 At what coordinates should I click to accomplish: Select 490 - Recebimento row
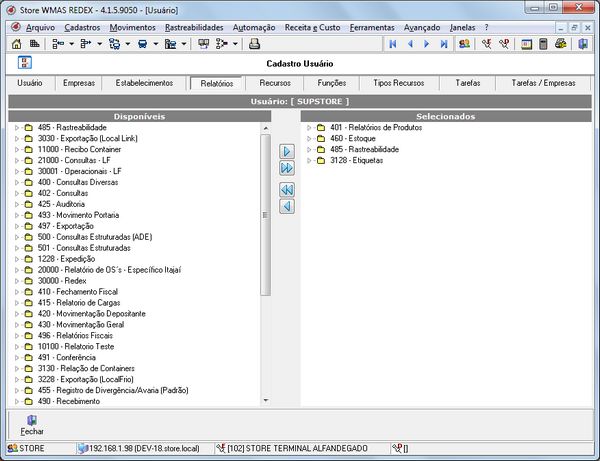[x=69, y=401]
